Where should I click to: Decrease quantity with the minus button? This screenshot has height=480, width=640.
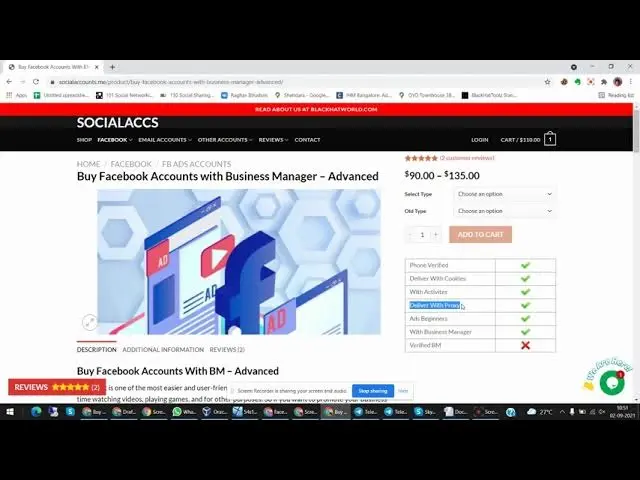(410, 235)
